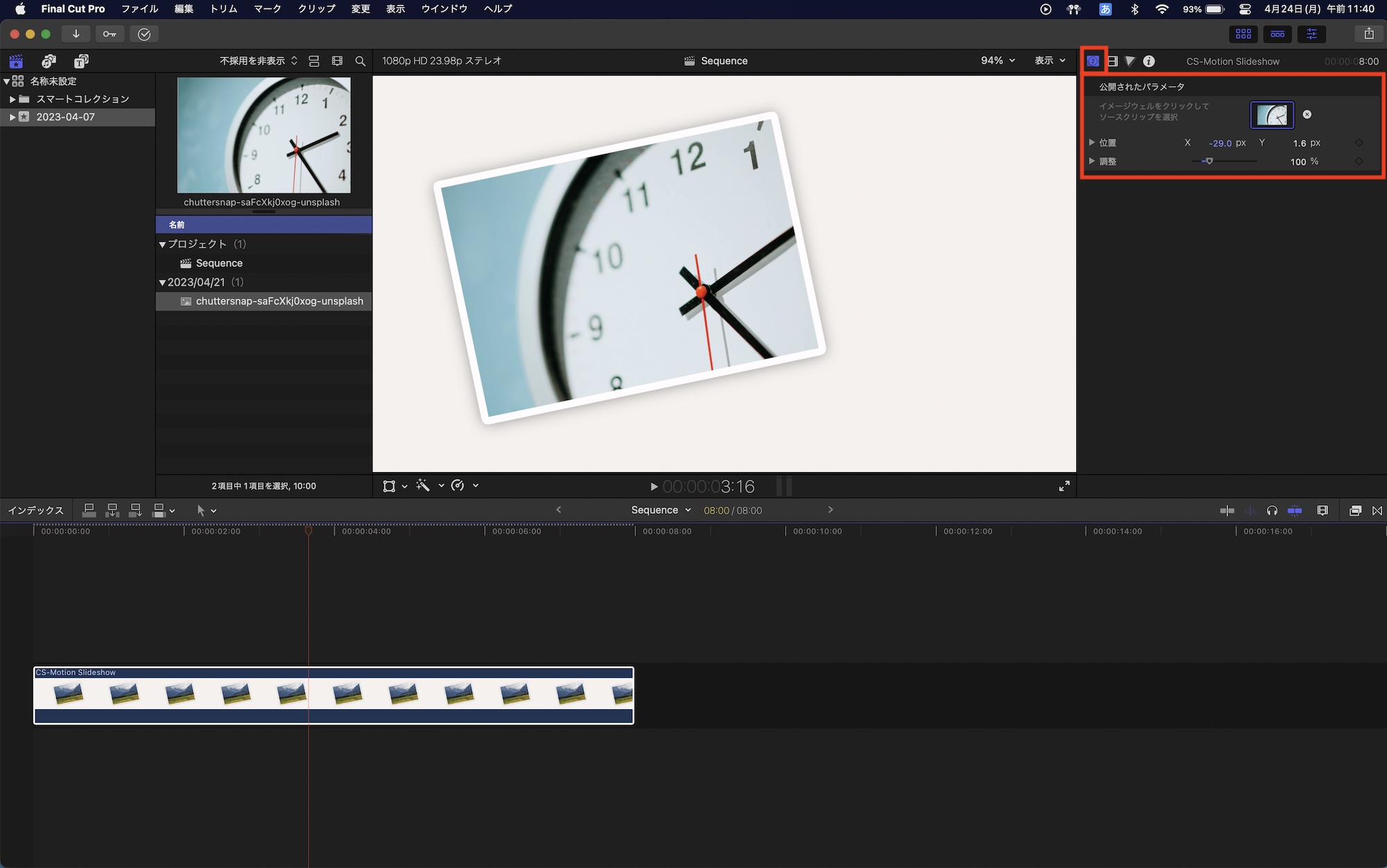Open the 表示 viewer options button

click(x=1049, y=61)
